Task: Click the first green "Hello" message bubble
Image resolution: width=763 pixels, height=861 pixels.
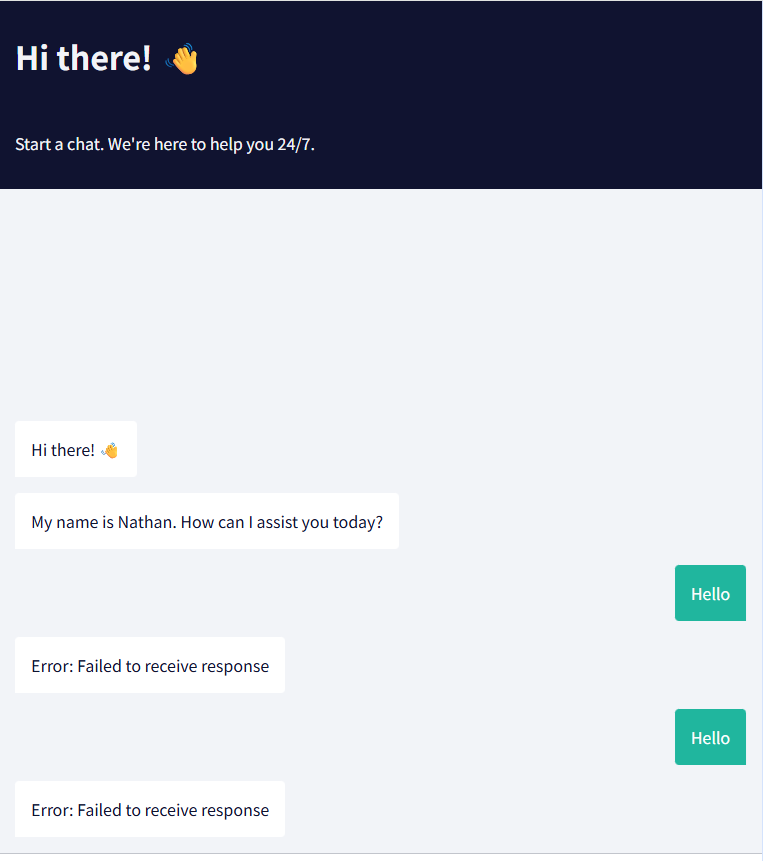Action: (710, 594)
